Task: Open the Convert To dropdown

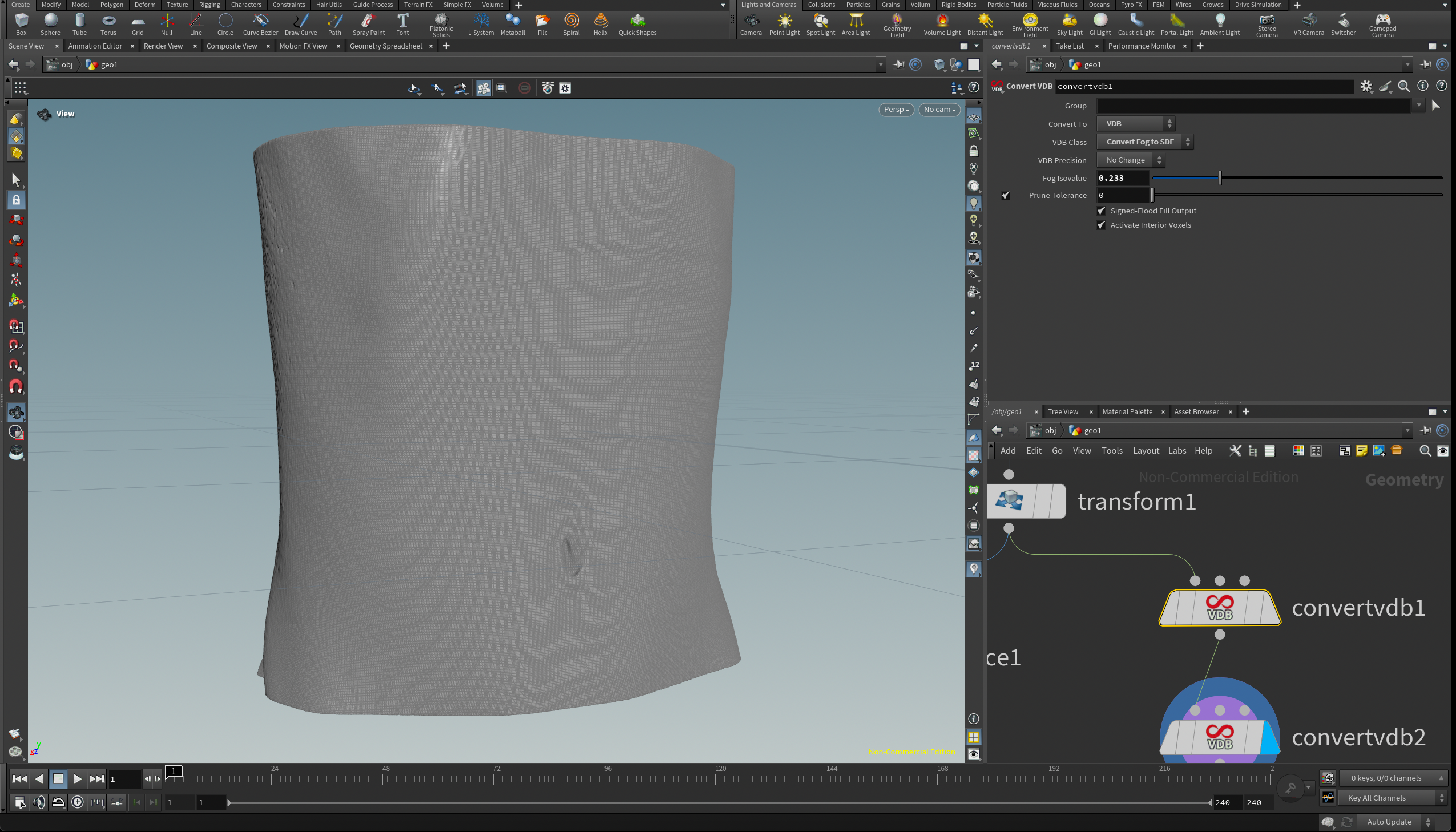Action: [x=1135, y=124]
